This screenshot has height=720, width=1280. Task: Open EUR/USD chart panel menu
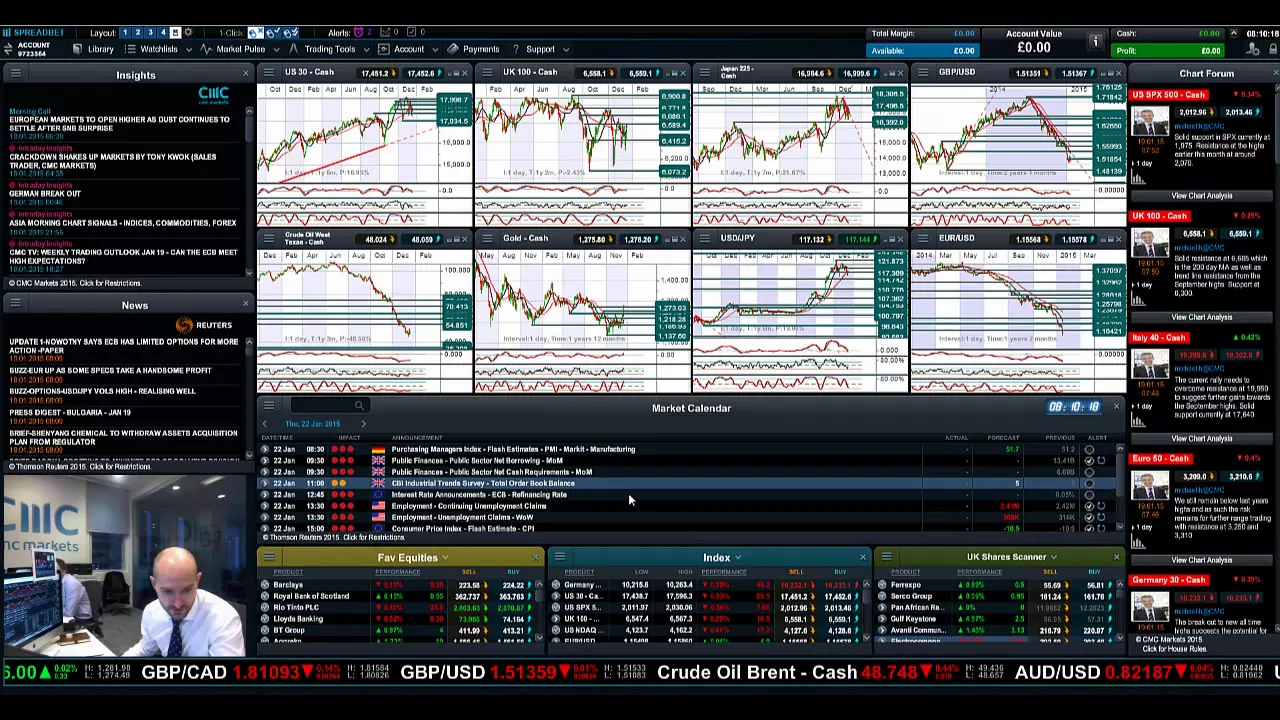point(922,239)
